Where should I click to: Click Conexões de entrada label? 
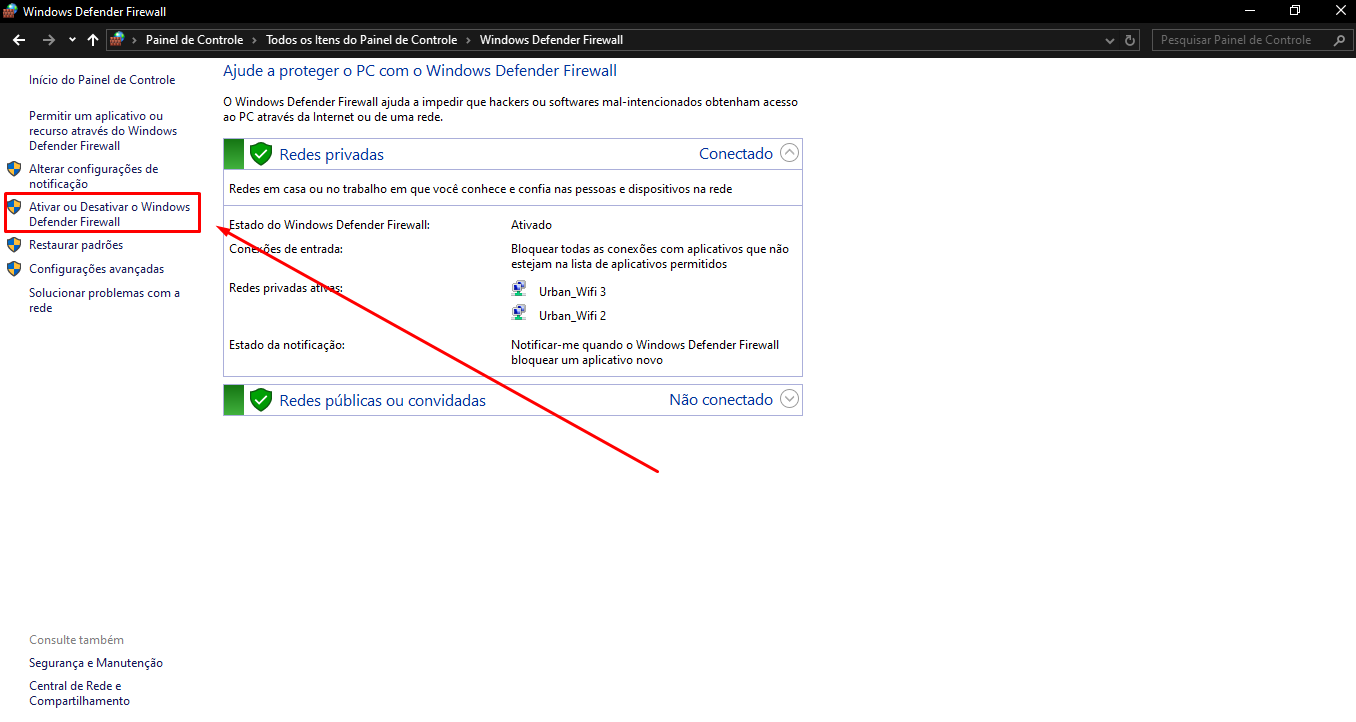[286, 249]
